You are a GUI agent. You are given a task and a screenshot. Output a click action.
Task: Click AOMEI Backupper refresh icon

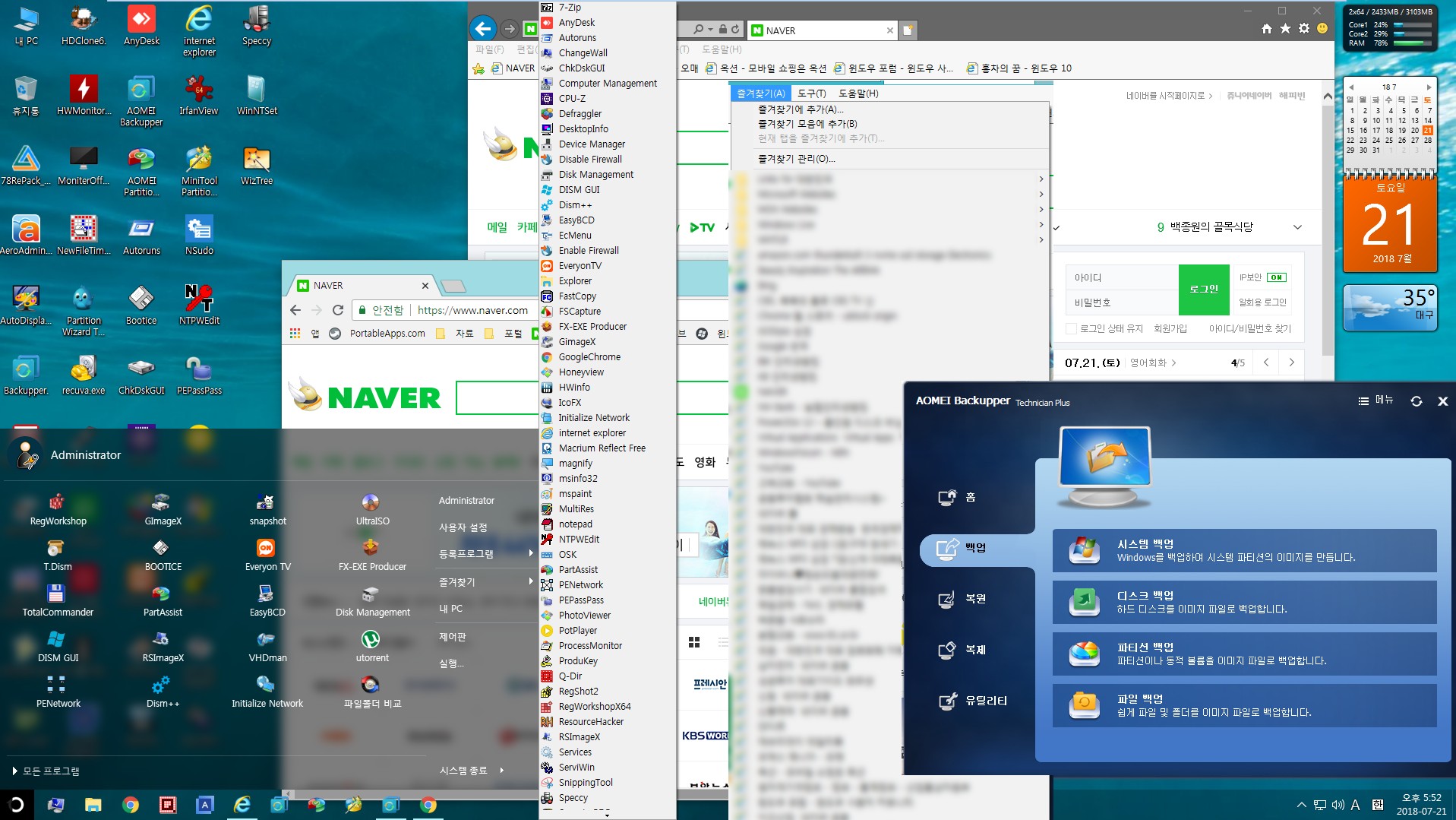coord(1417,401)
